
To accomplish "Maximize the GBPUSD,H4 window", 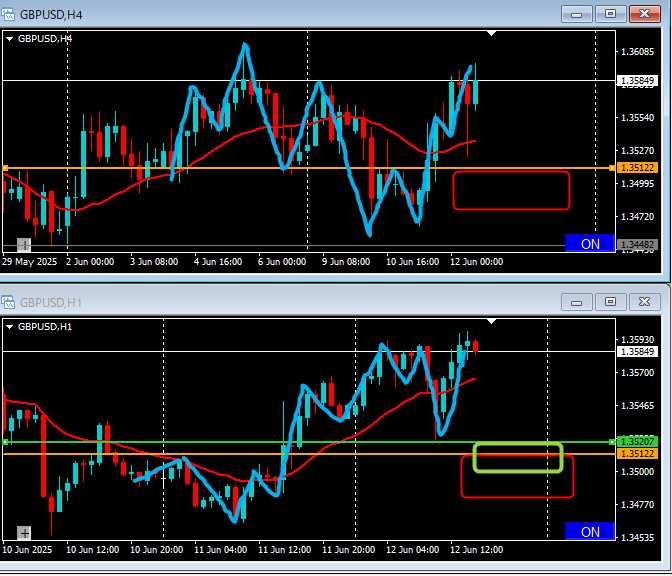I will click(x=610, y=14).
